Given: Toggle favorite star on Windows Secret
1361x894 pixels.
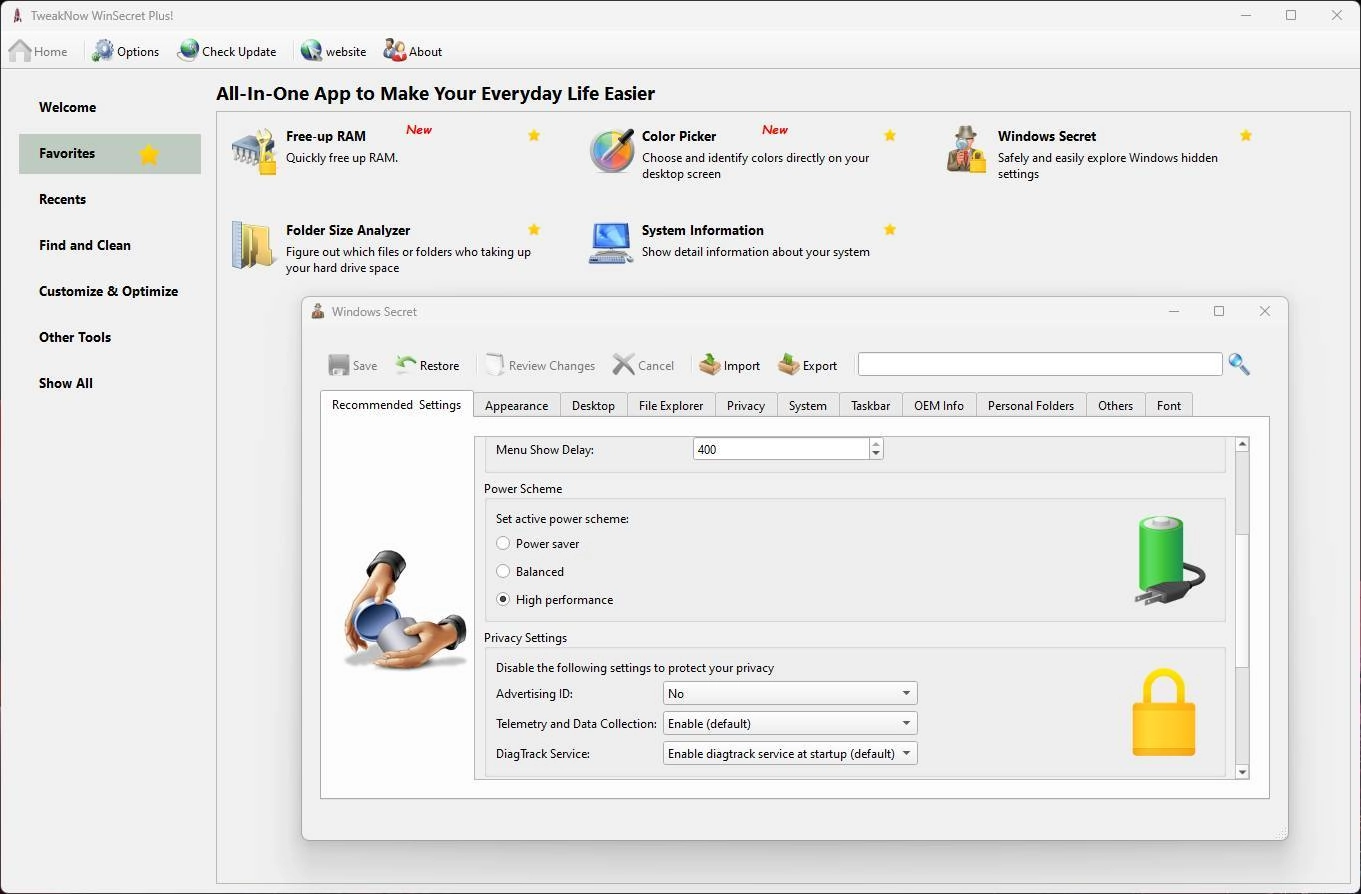Looking at the screenshot, I should [1246, 135].
